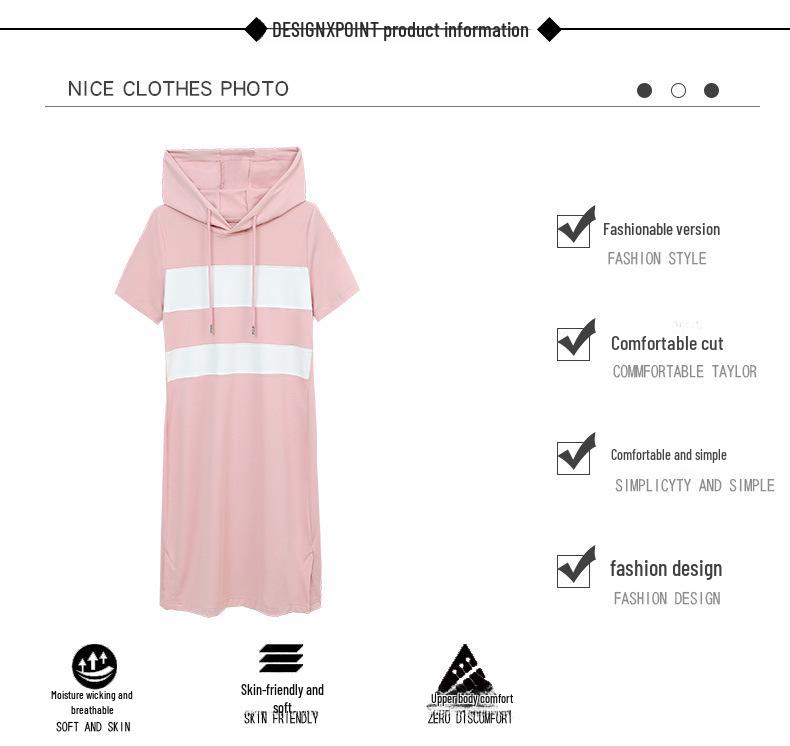Click the left black diamond header ornament

click(x=255, y=29)
